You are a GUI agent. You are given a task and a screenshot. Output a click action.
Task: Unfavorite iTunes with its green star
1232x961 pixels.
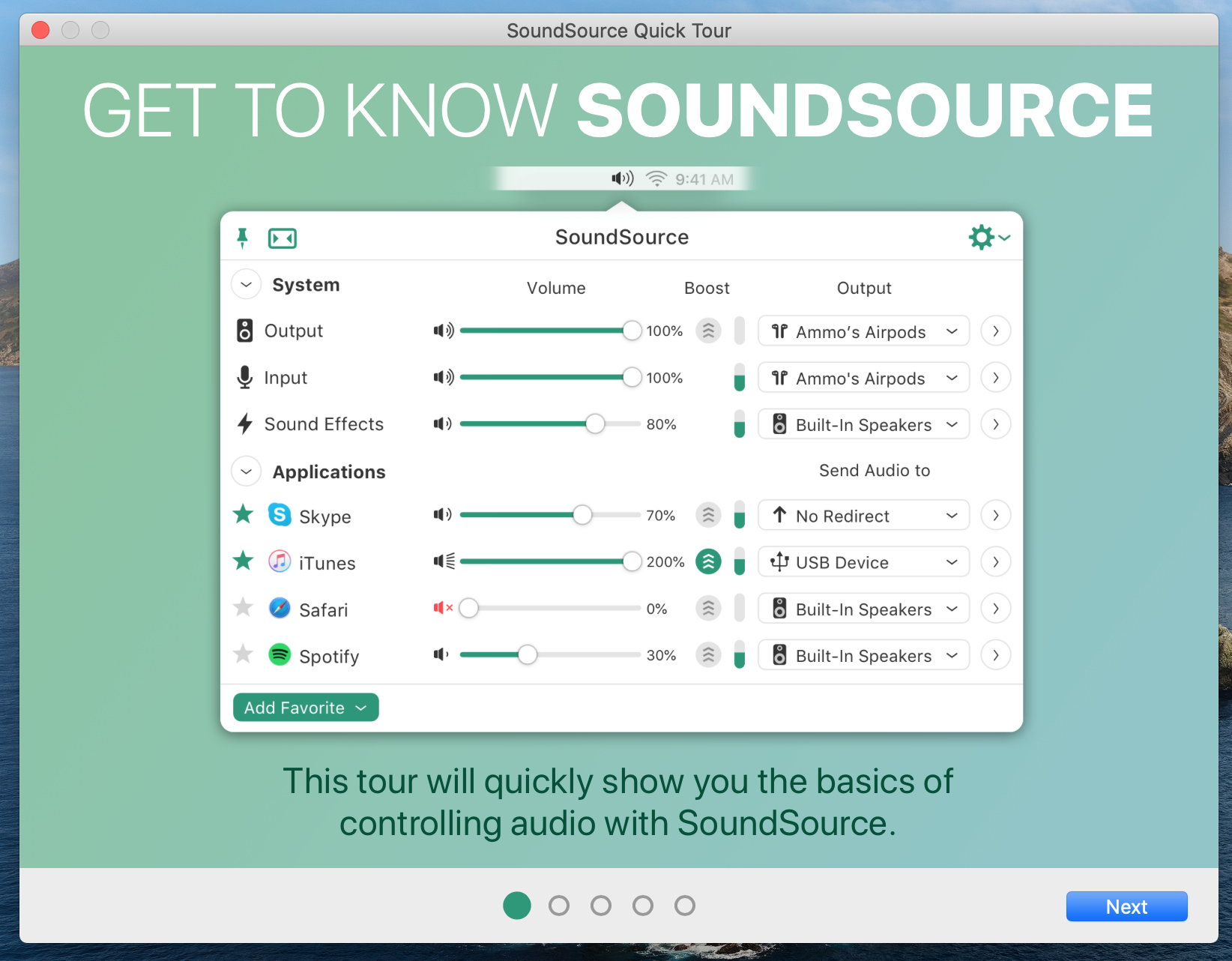[x=243, y=561]
